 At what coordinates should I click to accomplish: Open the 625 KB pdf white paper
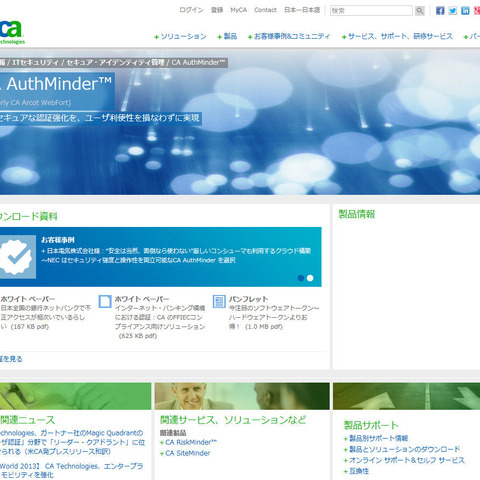(160, 322)
